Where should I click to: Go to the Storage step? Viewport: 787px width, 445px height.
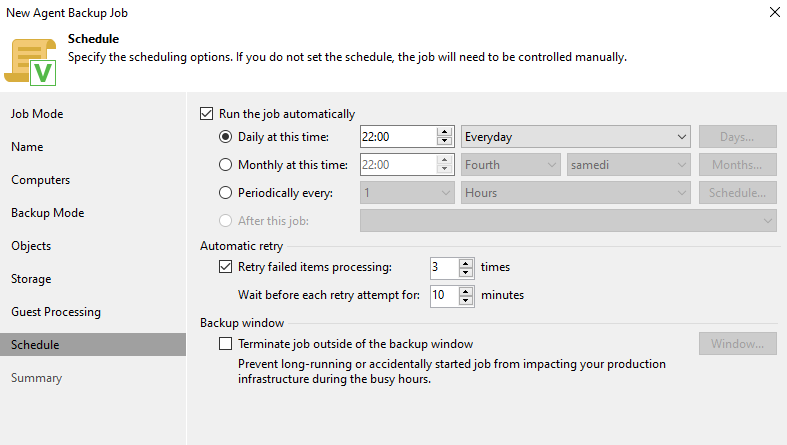point(31,279)
